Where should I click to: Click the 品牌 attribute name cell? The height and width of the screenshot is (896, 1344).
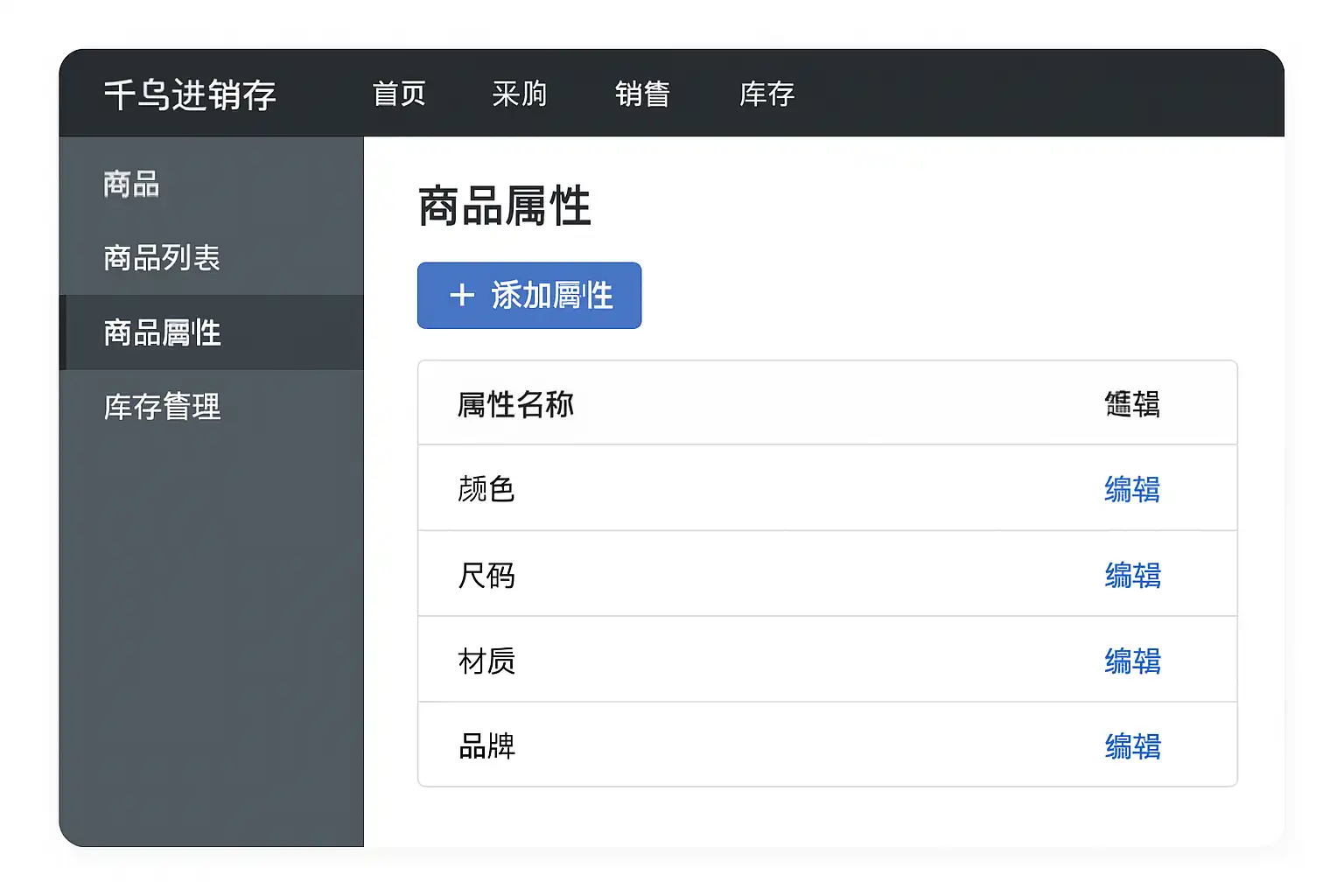486,746
